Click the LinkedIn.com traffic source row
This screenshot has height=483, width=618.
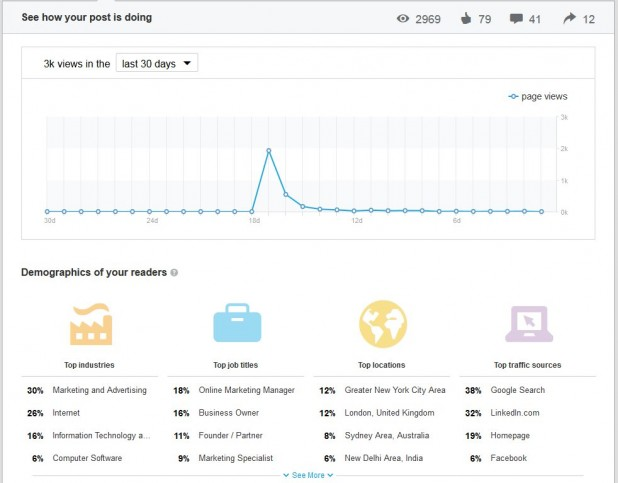click(516, 413)
